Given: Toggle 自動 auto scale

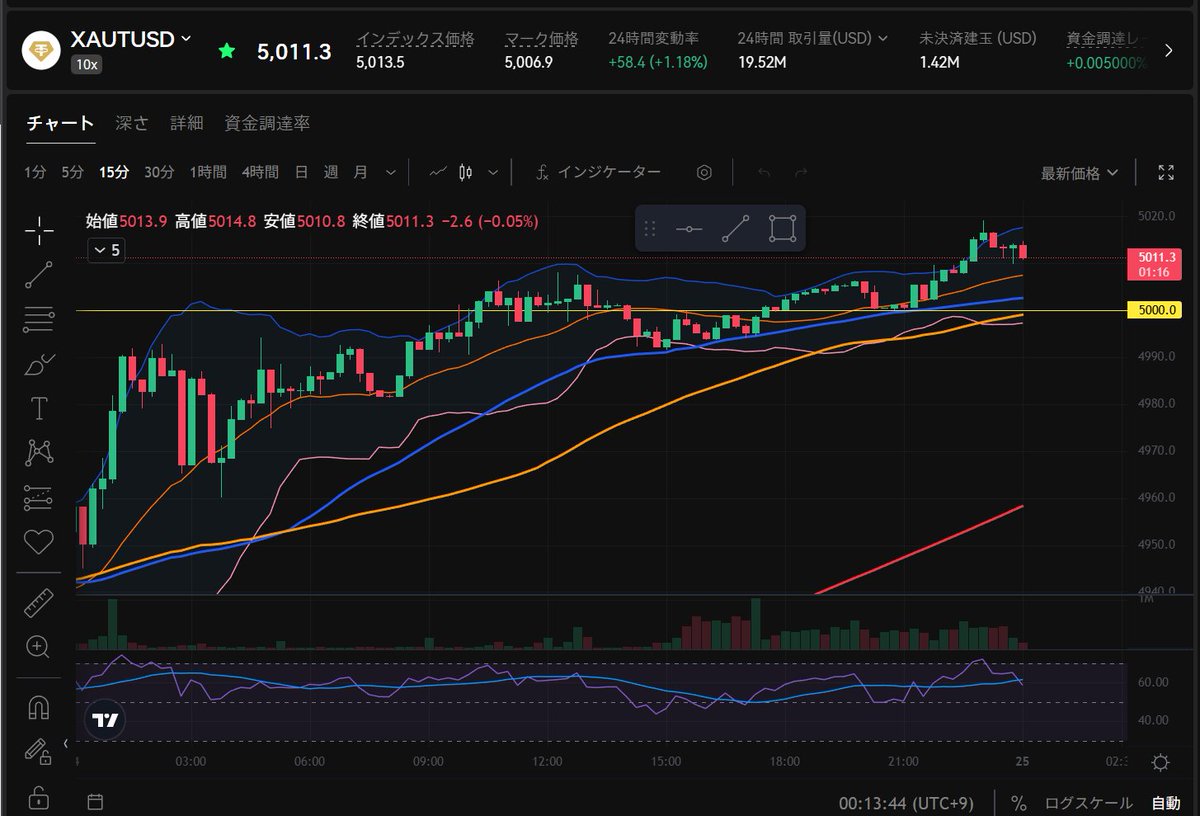Looking at the screenshot, I should pyautogui.click(x=1165, y=802).
